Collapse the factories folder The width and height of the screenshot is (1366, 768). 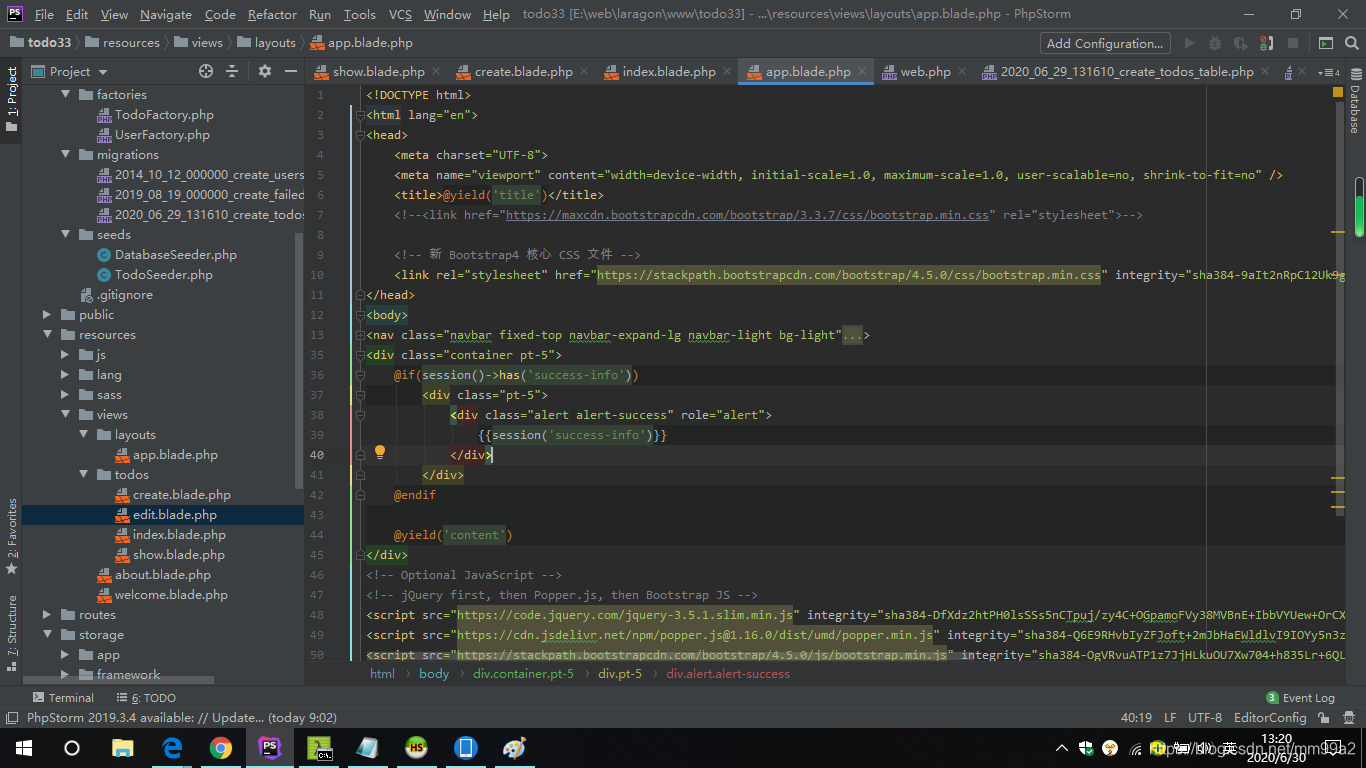(x=66, y=94)
